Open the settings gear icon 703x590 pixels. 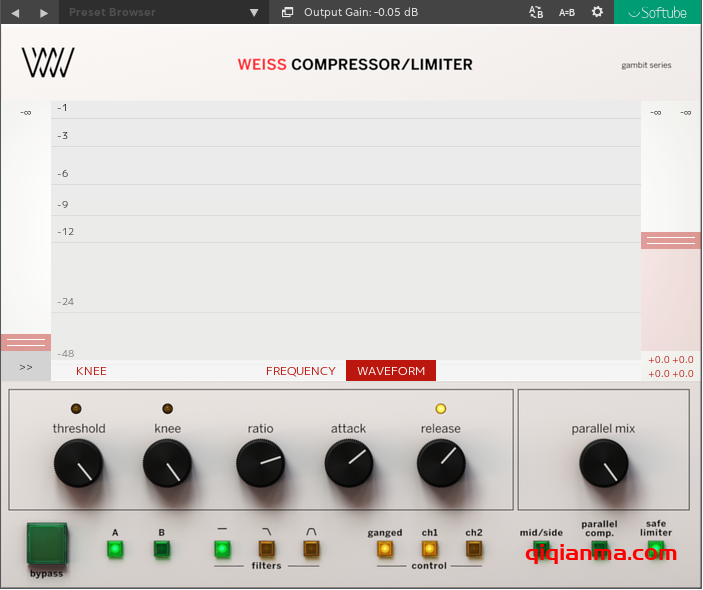[x=597, y=12]
